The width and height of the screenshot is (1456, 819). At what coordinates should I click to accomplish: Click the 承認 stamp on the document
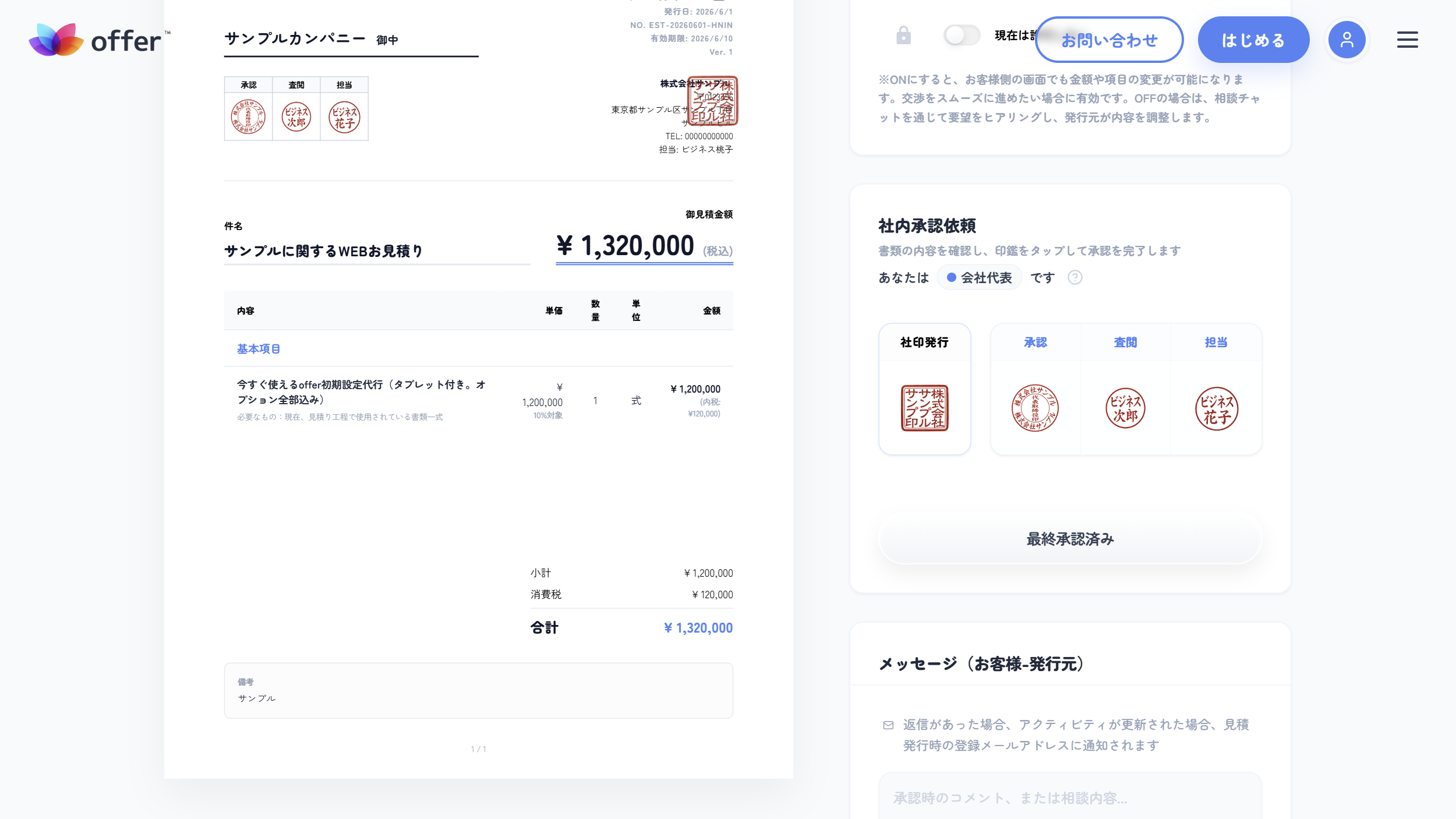click(x=248, y=117)
